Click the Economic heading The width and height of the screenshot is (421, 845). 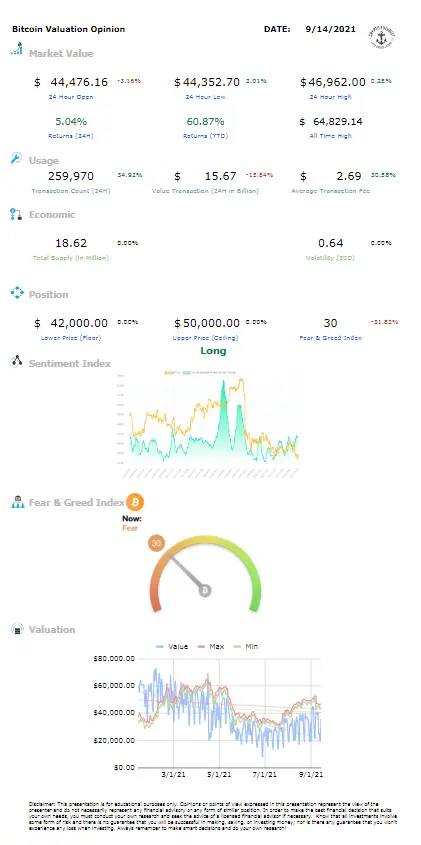[x=52, y=214]
